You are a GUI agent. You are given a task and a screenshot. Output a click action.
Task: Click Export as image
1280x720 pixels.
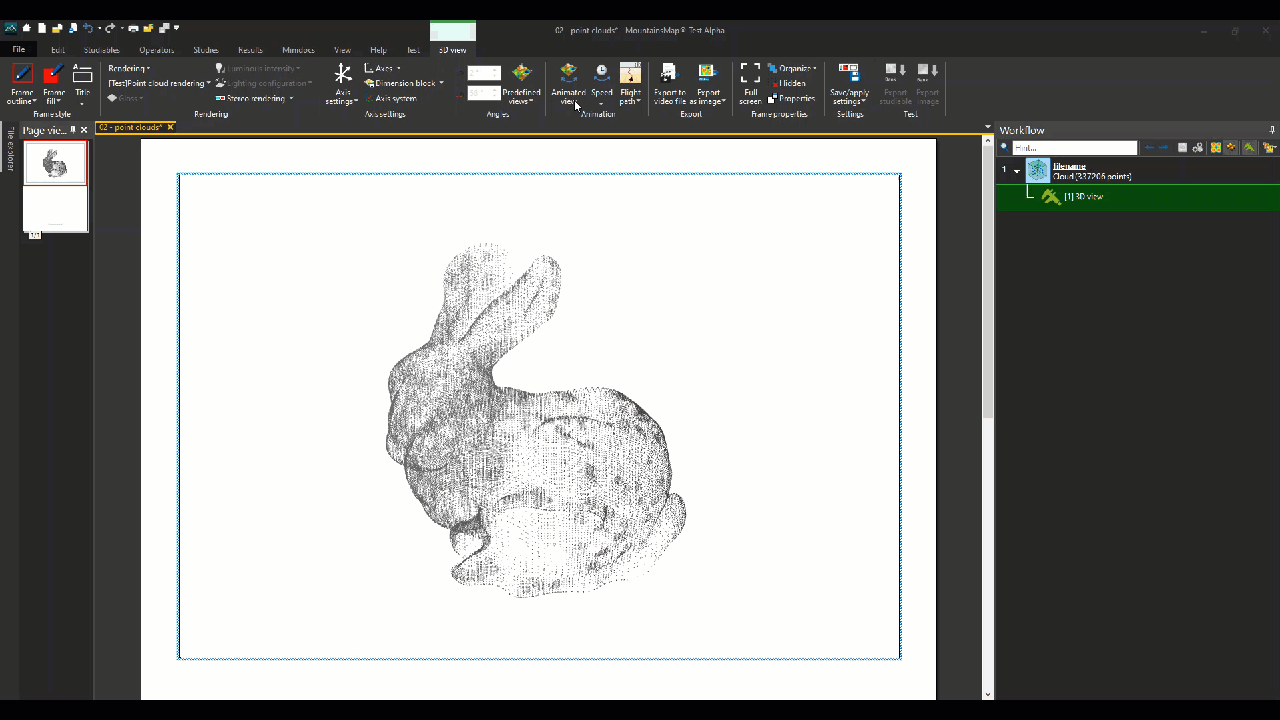[x=708, y=85]
